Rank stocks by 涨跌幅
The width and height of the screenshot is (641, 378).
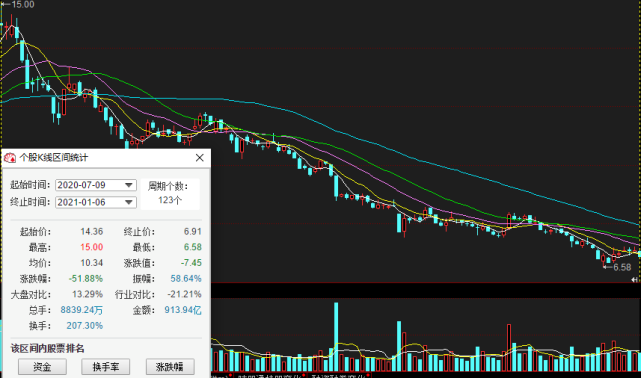pos(170,367)
